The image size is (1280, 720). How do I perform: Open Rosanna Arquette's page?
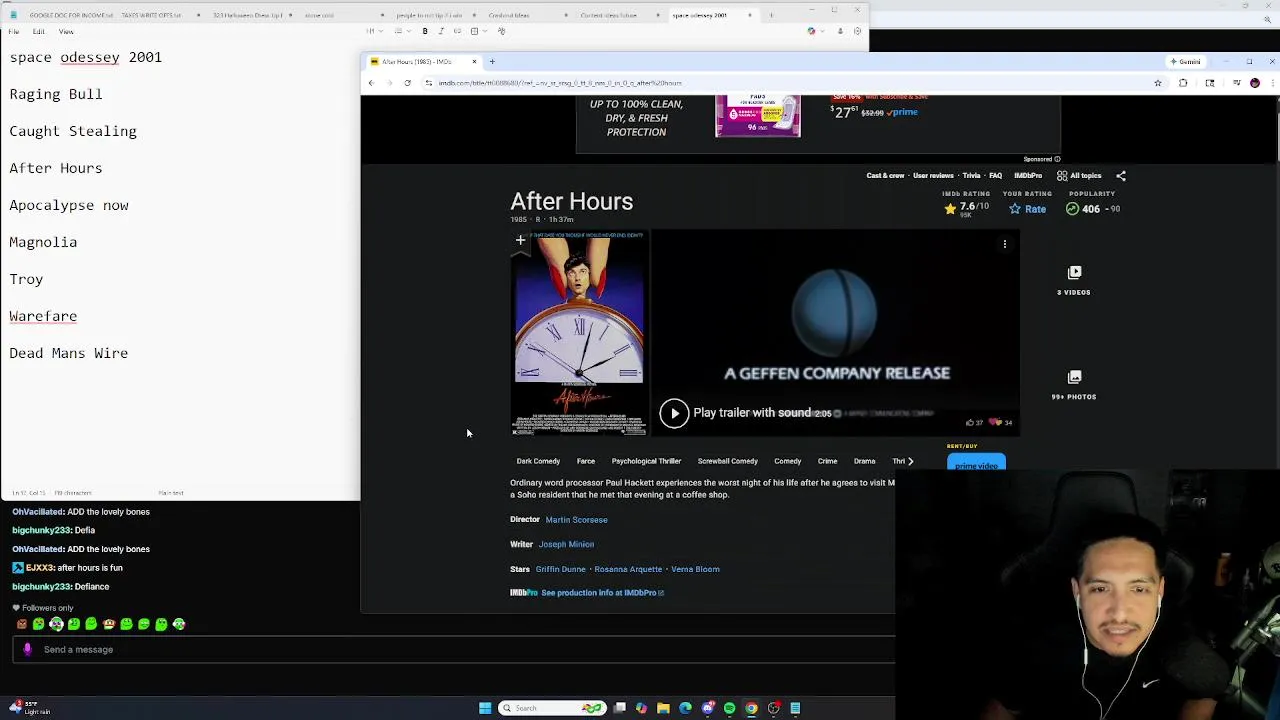point(628,569)
